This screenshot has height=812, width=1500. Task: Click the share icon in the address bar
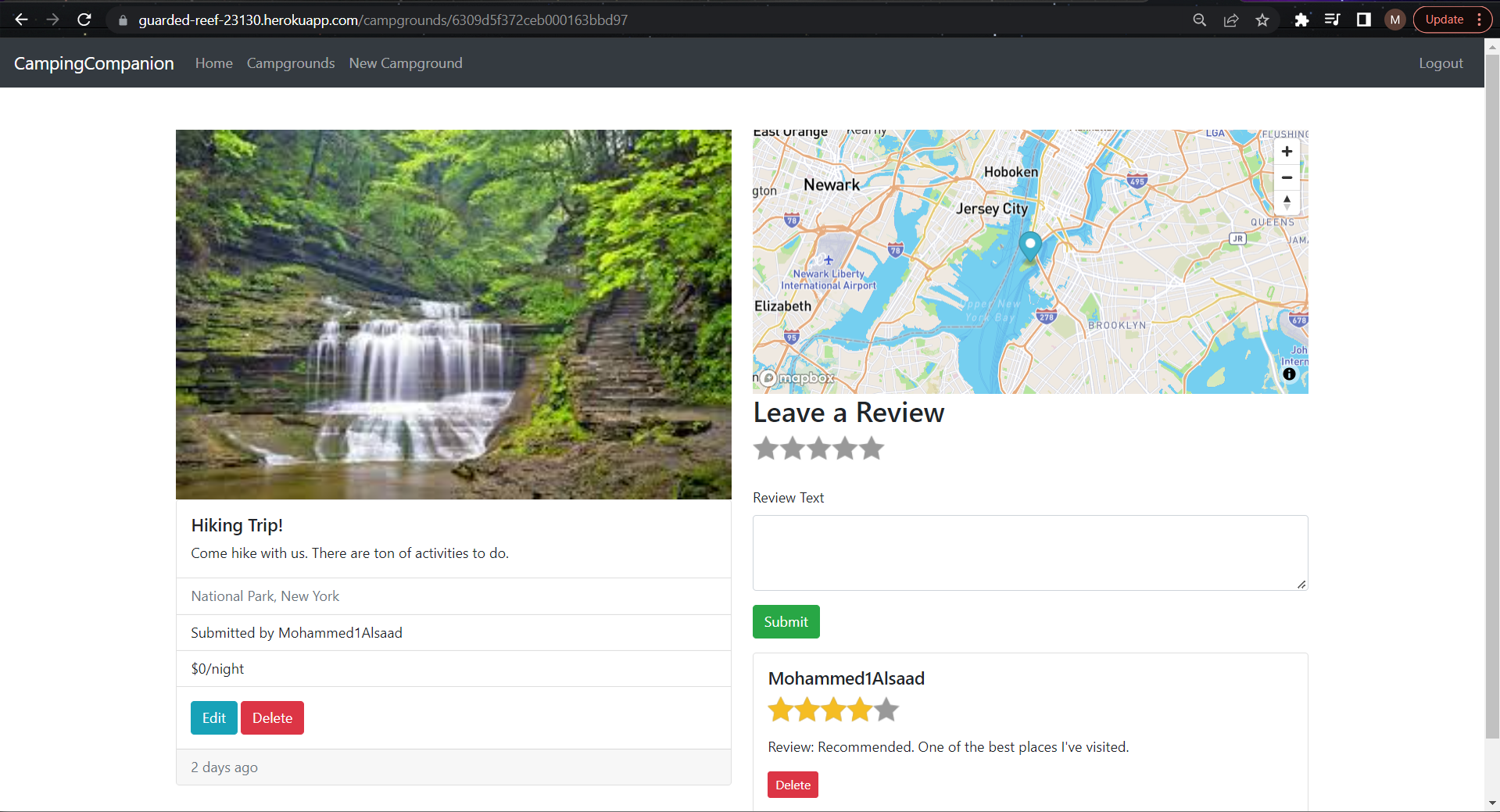pos(1231,20)
